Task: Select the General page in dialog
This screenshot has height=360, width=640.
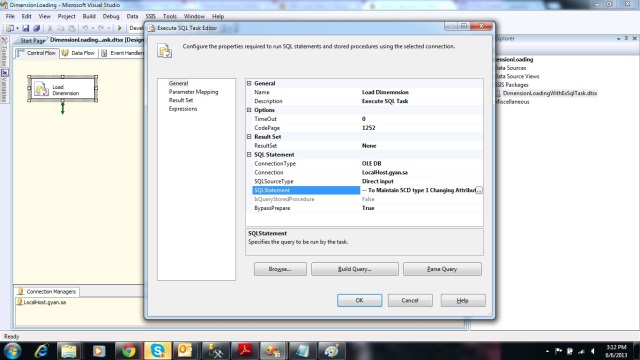Action: click(178, 83)
